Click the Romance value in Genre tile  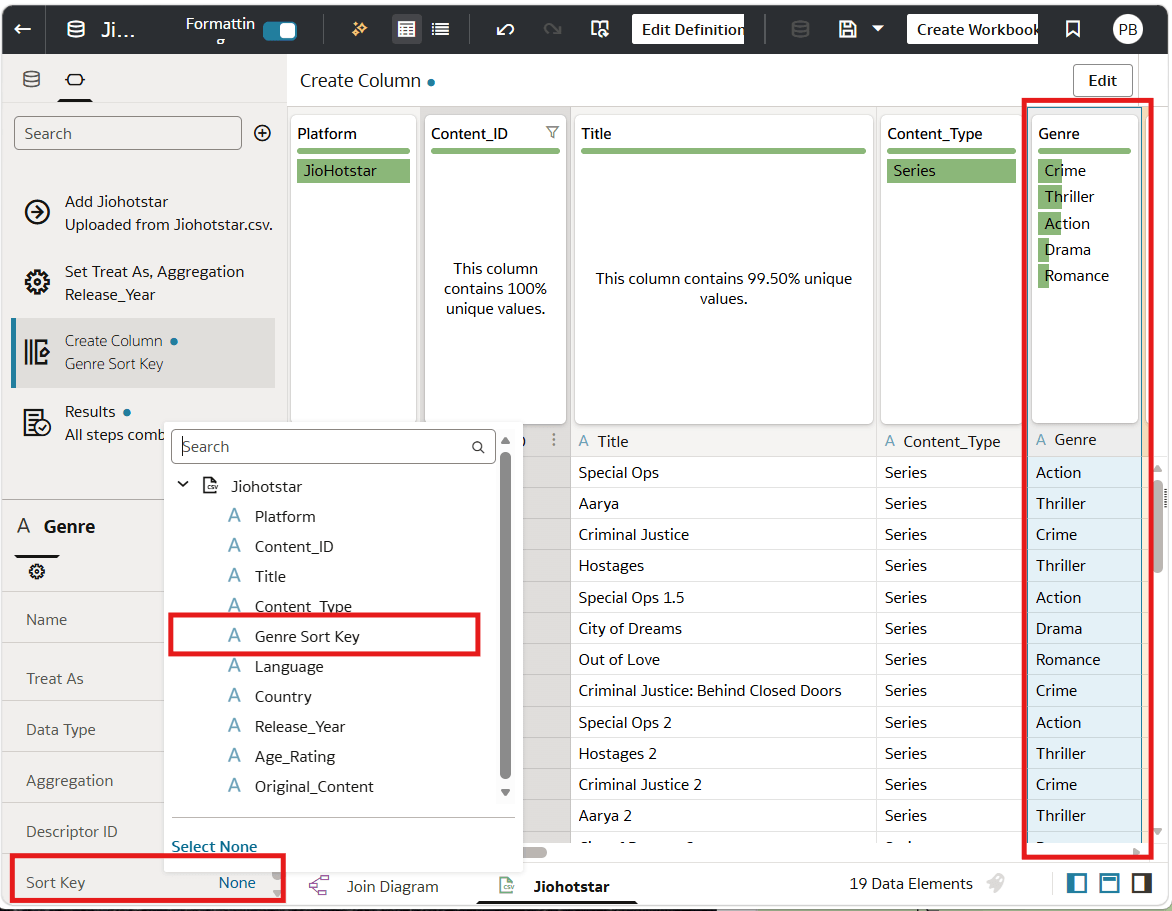click(1076, 276)
